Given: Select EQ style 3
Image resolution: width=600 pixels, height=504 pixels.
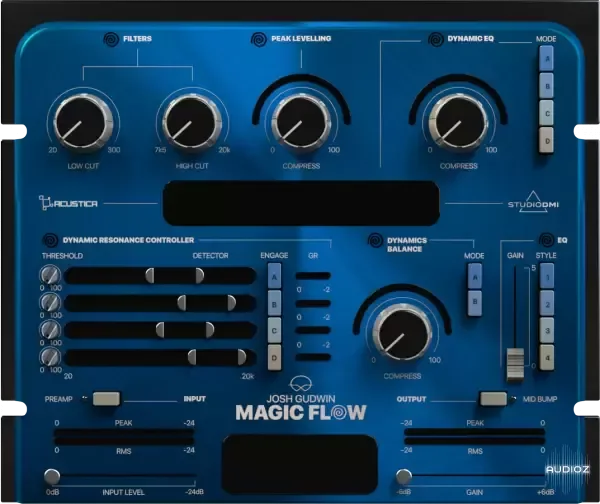Looking at the screenshot, I should (x=547, y=331).
